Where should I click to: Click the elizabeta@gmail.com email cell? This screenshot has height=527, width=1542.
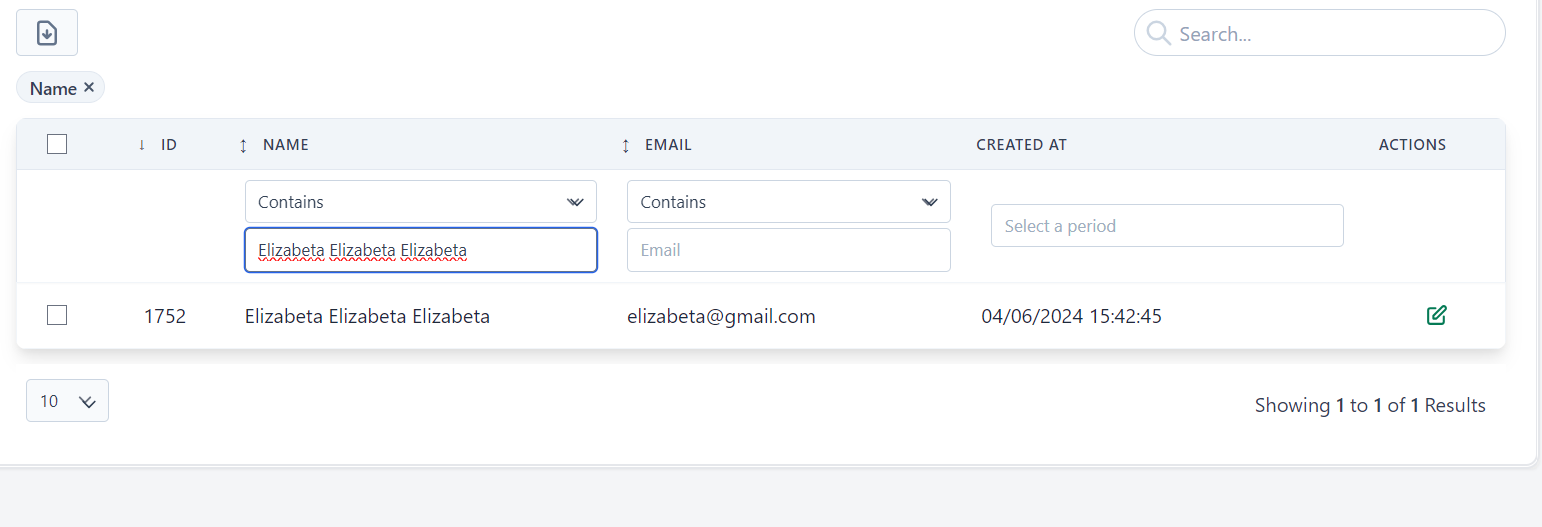click(x=721, y=317)
